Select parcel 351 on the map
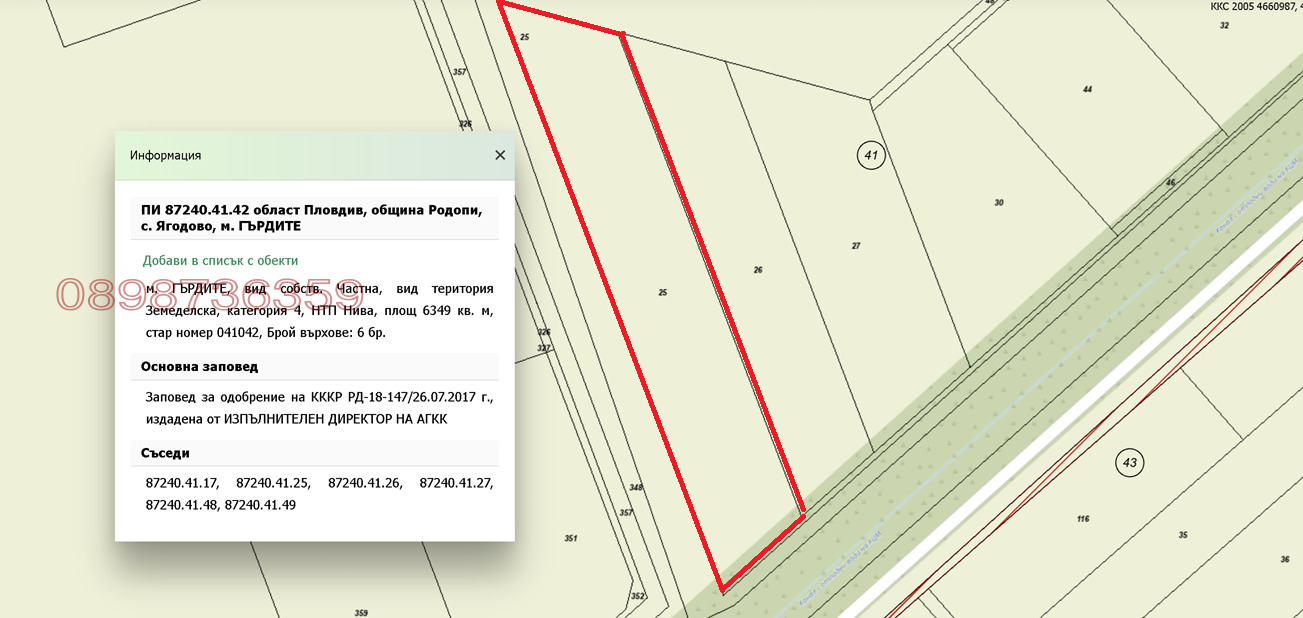The image size is (1303, 618). 570,538
